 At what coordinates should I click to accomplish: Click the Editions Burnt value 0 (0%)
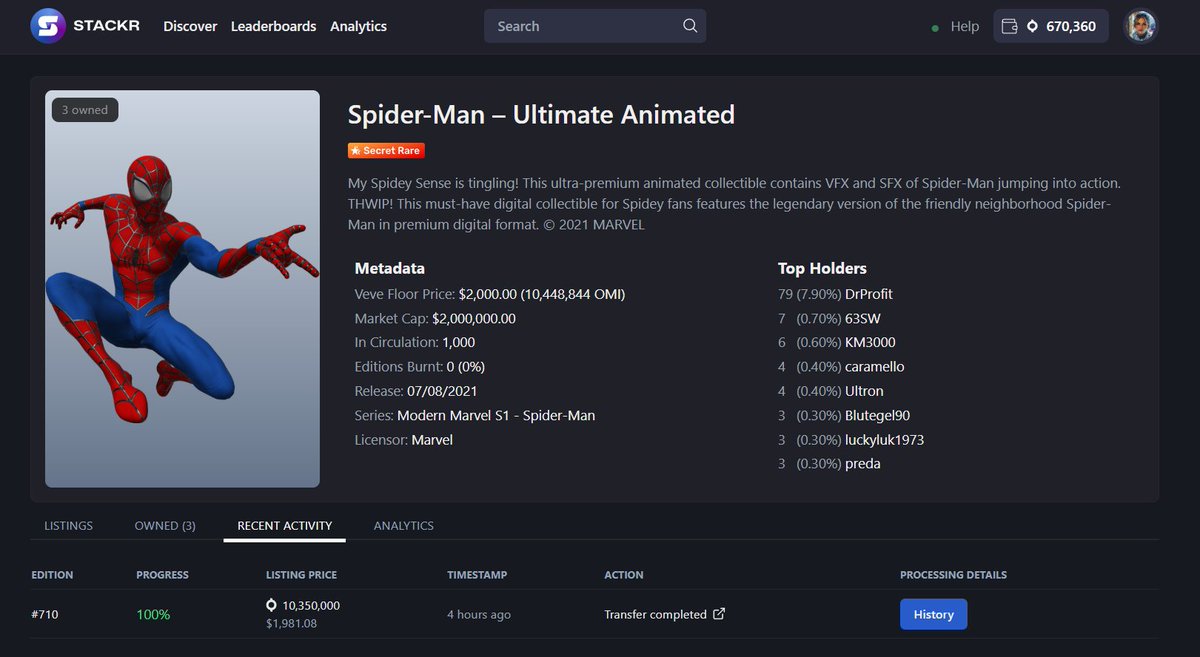click(x=464, y=367)
